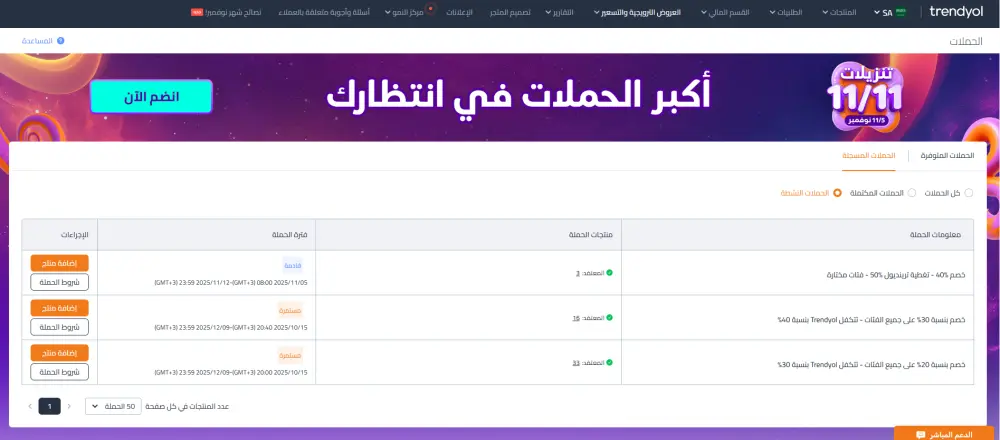Click إضافة منتج in the خصم بنسبة 30% row
The width and height of the screenshot is (1000, 440).
click(59, 308)
